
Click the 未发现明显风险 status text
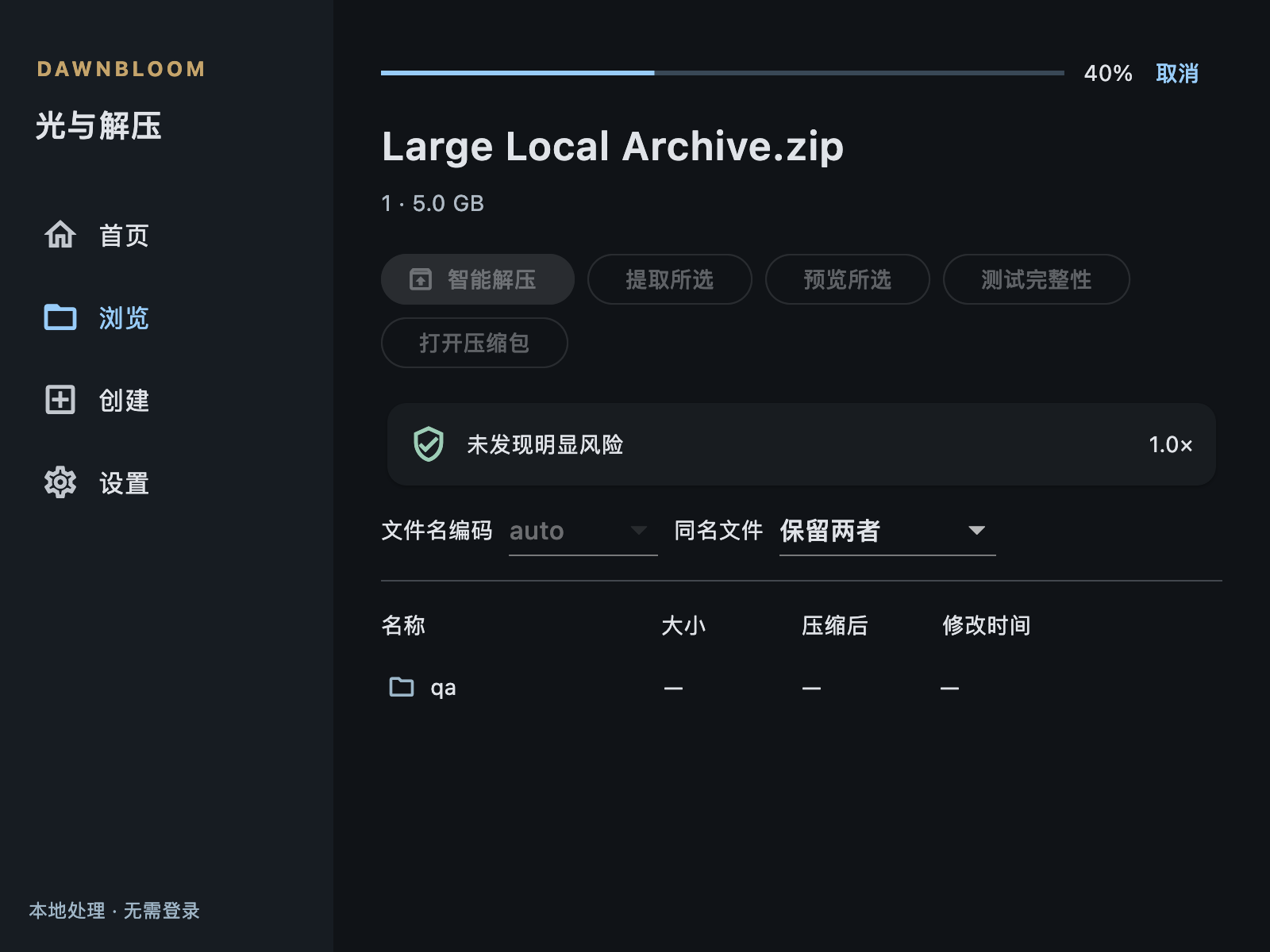(545, 444)
